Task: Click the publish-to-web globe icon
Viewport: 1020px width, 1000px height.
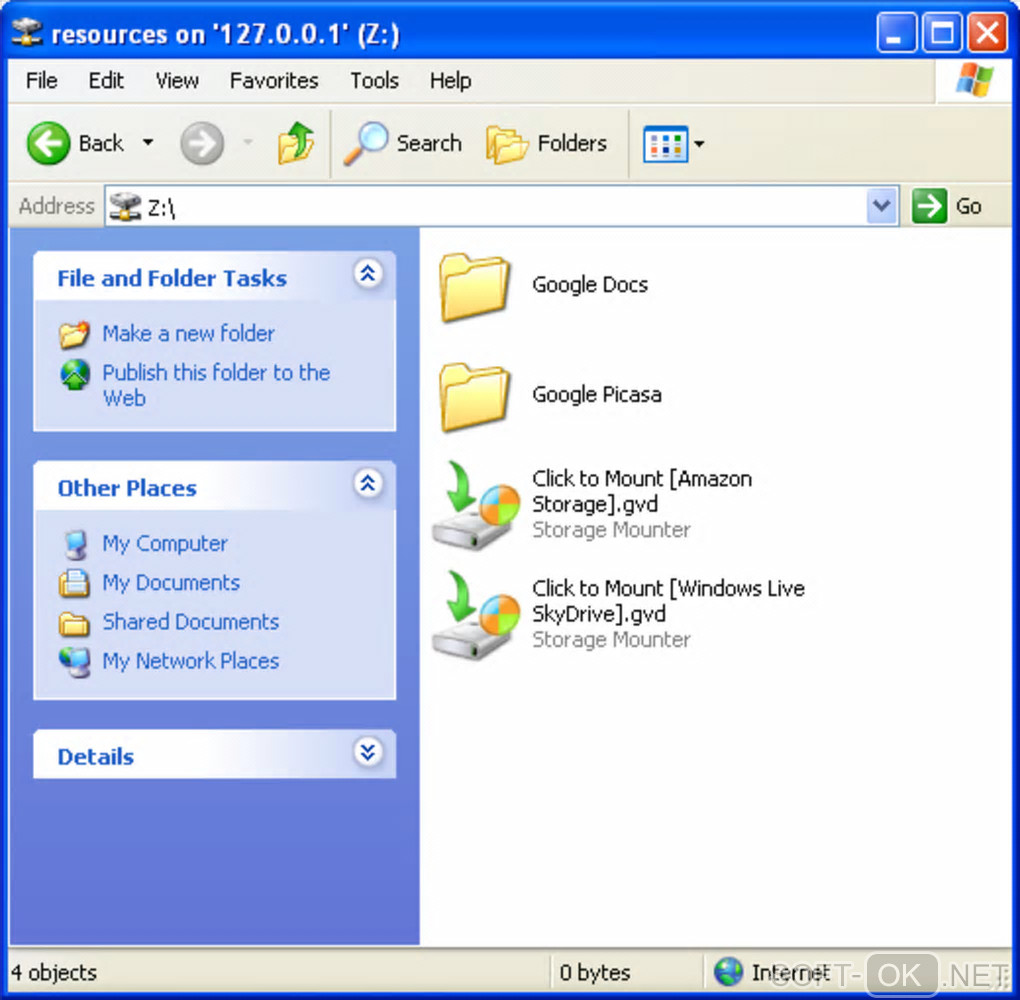Action: pos(75,375)
